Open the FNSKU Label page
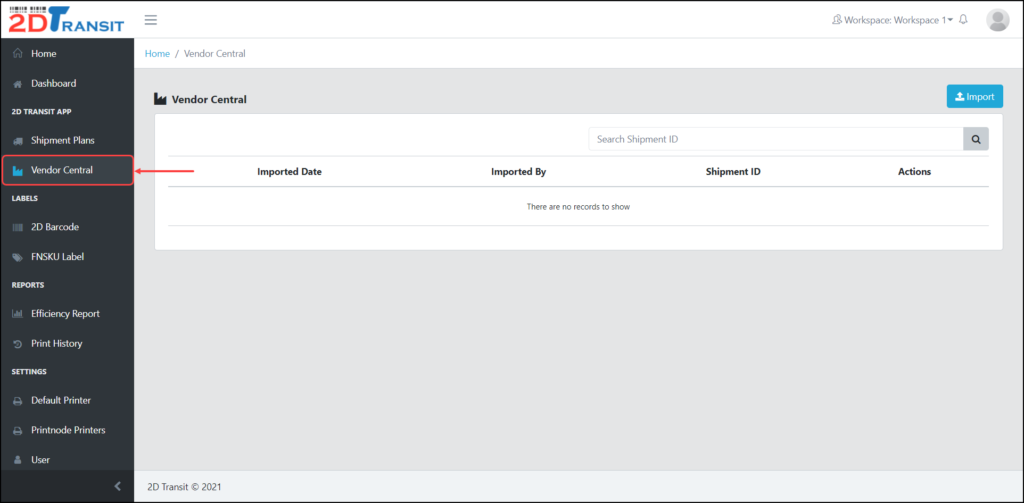 pyautogui.click(x=67, y=257)
